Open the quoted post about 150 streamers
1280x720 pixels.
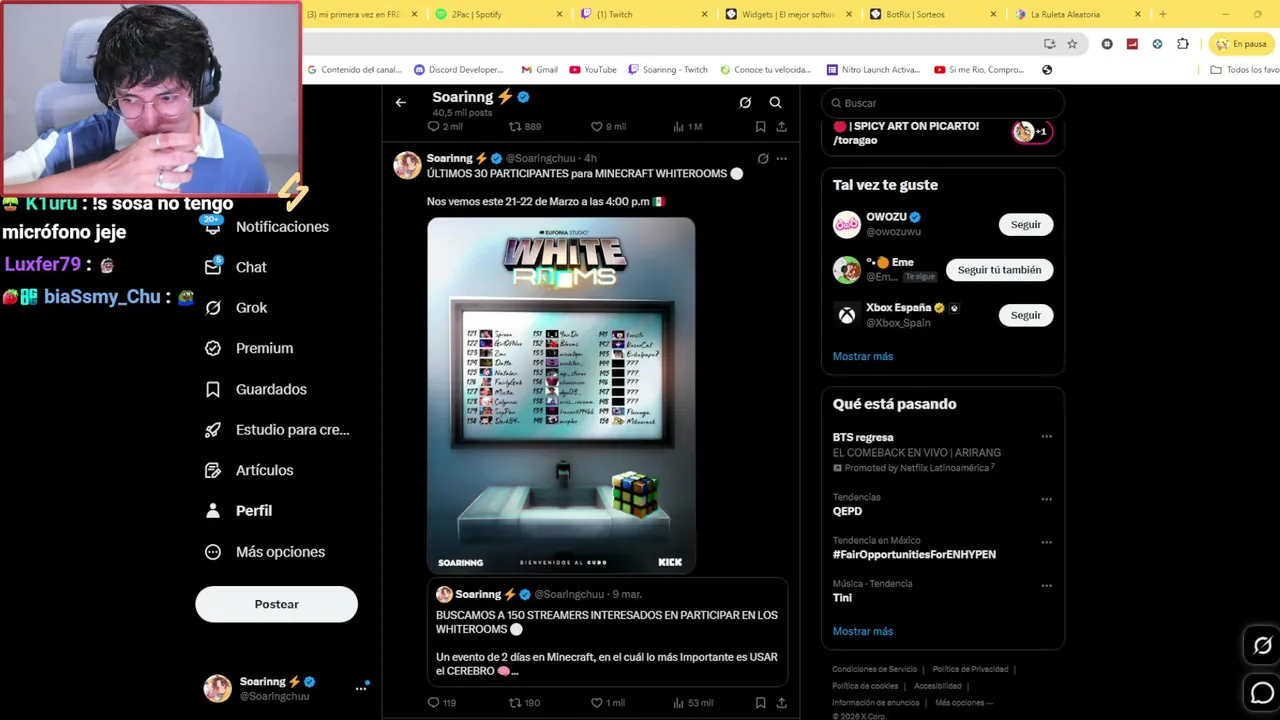tap(607, 632)
